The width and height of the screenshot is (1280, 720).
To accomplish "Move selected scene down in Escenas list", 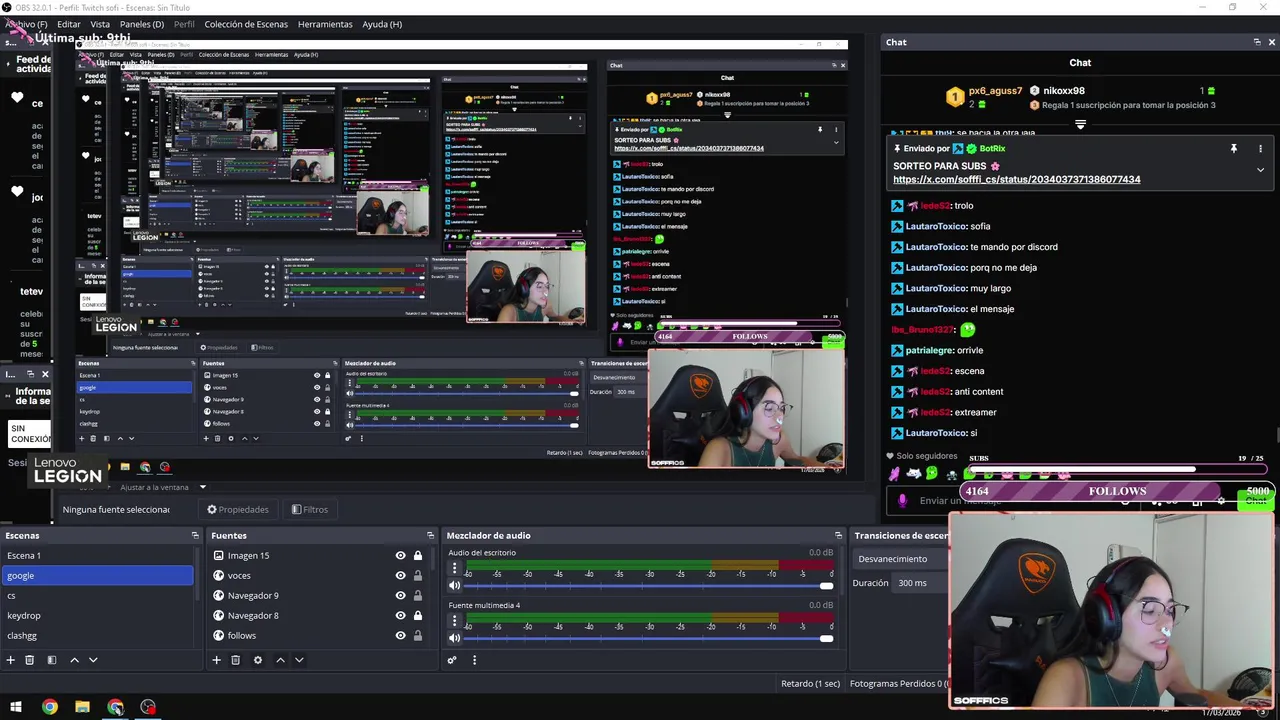I will [x=93, y=660].
